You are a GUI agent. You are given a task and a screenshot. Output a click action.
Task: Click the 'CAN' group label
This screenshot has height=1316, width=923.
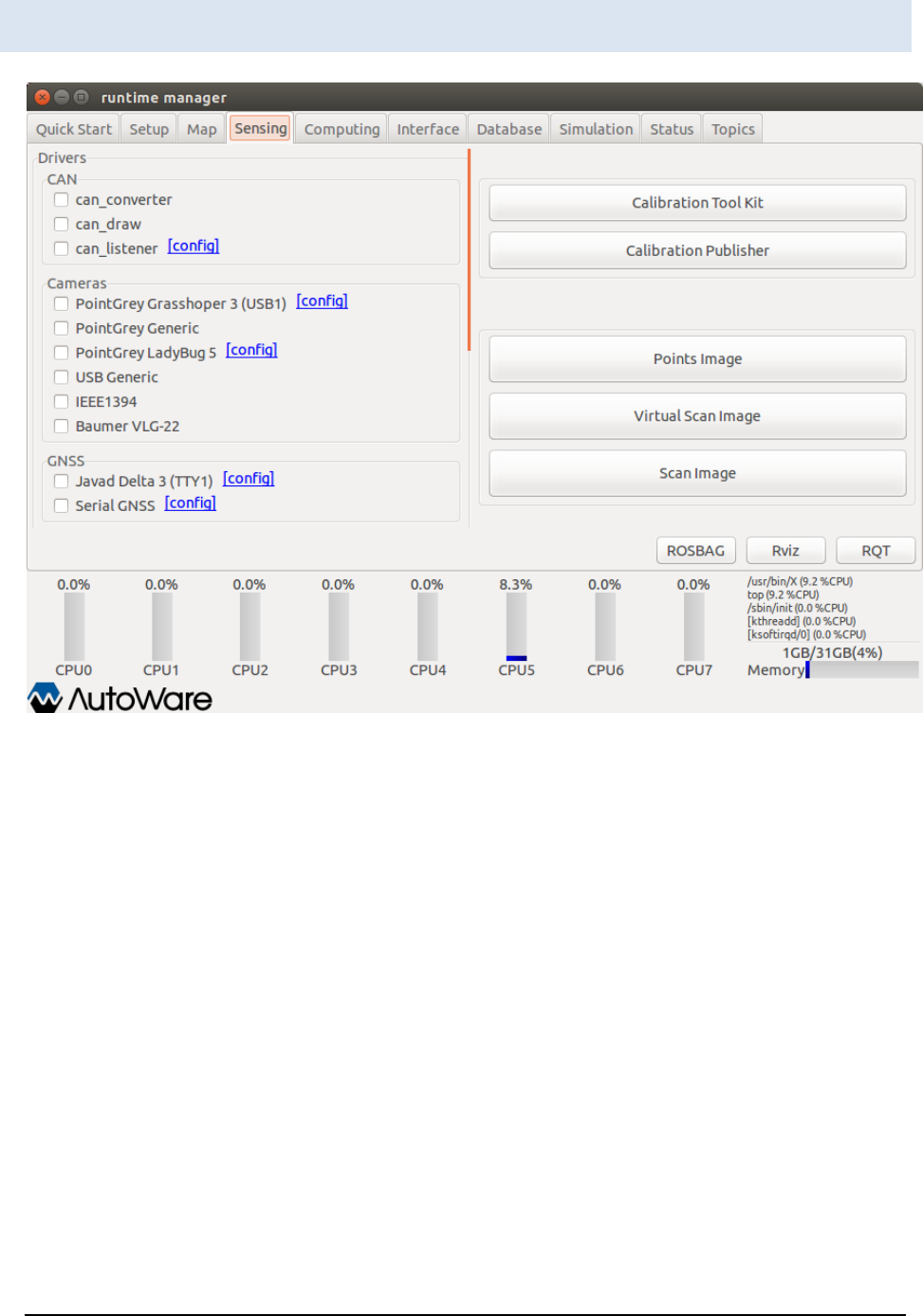[62, 179]
